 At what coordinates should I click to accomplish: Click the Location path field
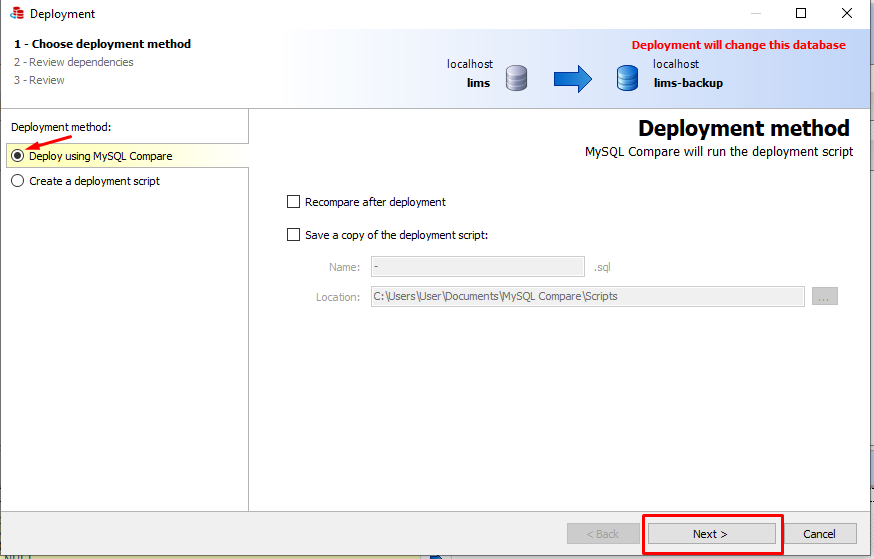(587, 296)
